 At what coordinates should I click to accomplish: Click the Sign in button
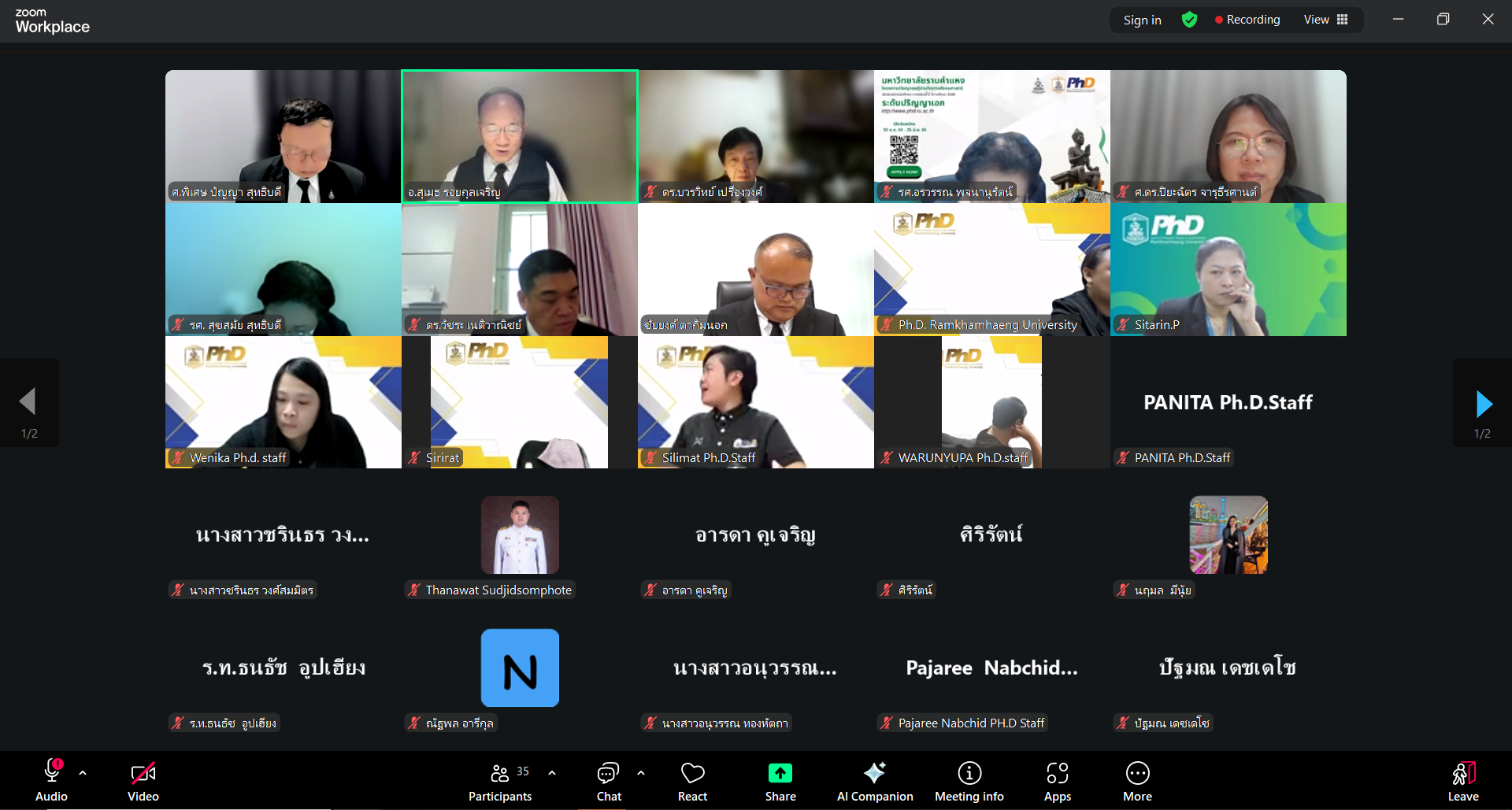coord(1142,20)
